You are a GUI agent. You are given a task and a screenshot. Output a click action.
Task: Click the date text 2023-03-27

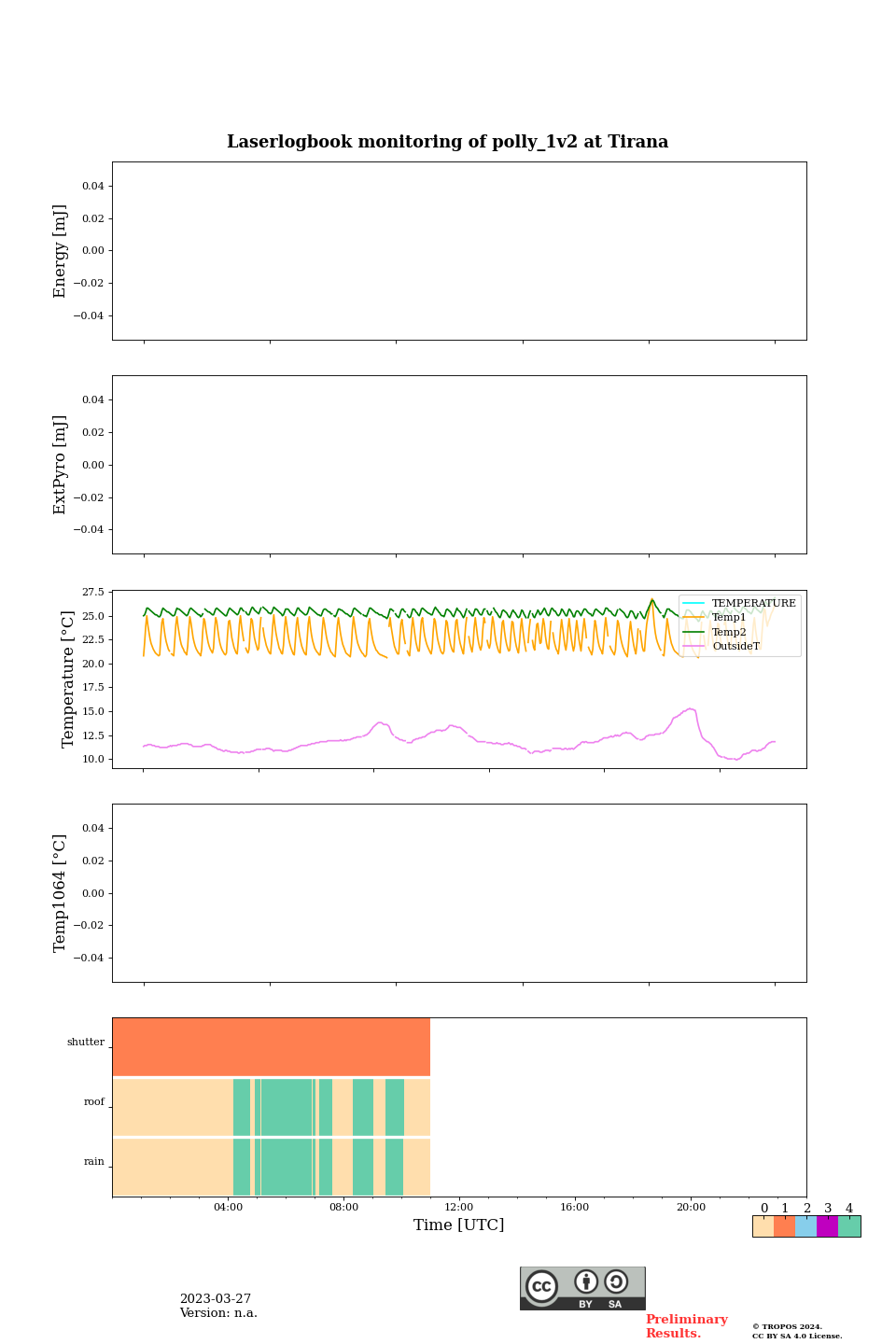(x=216, y=1299)
